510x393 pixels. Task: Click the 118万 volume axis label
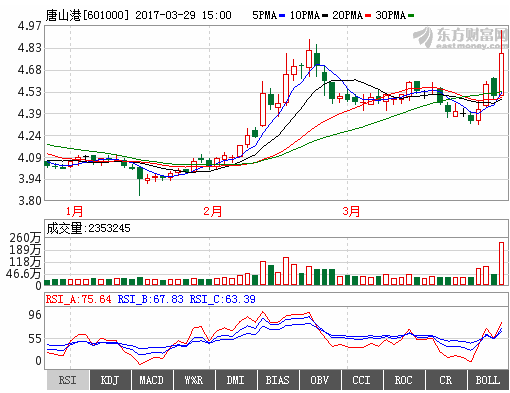point(25,262)
